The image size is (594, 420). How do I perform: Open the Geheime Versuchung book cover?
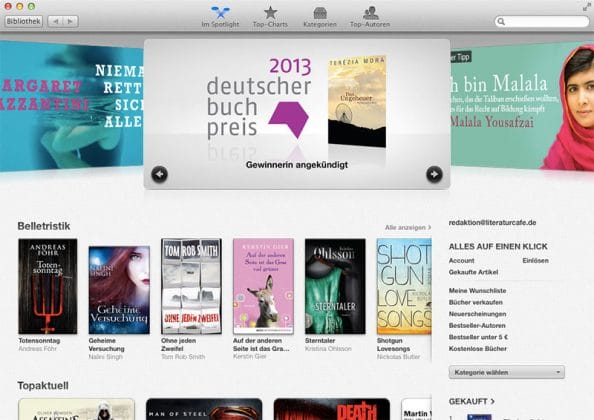[x=119, y=290]
